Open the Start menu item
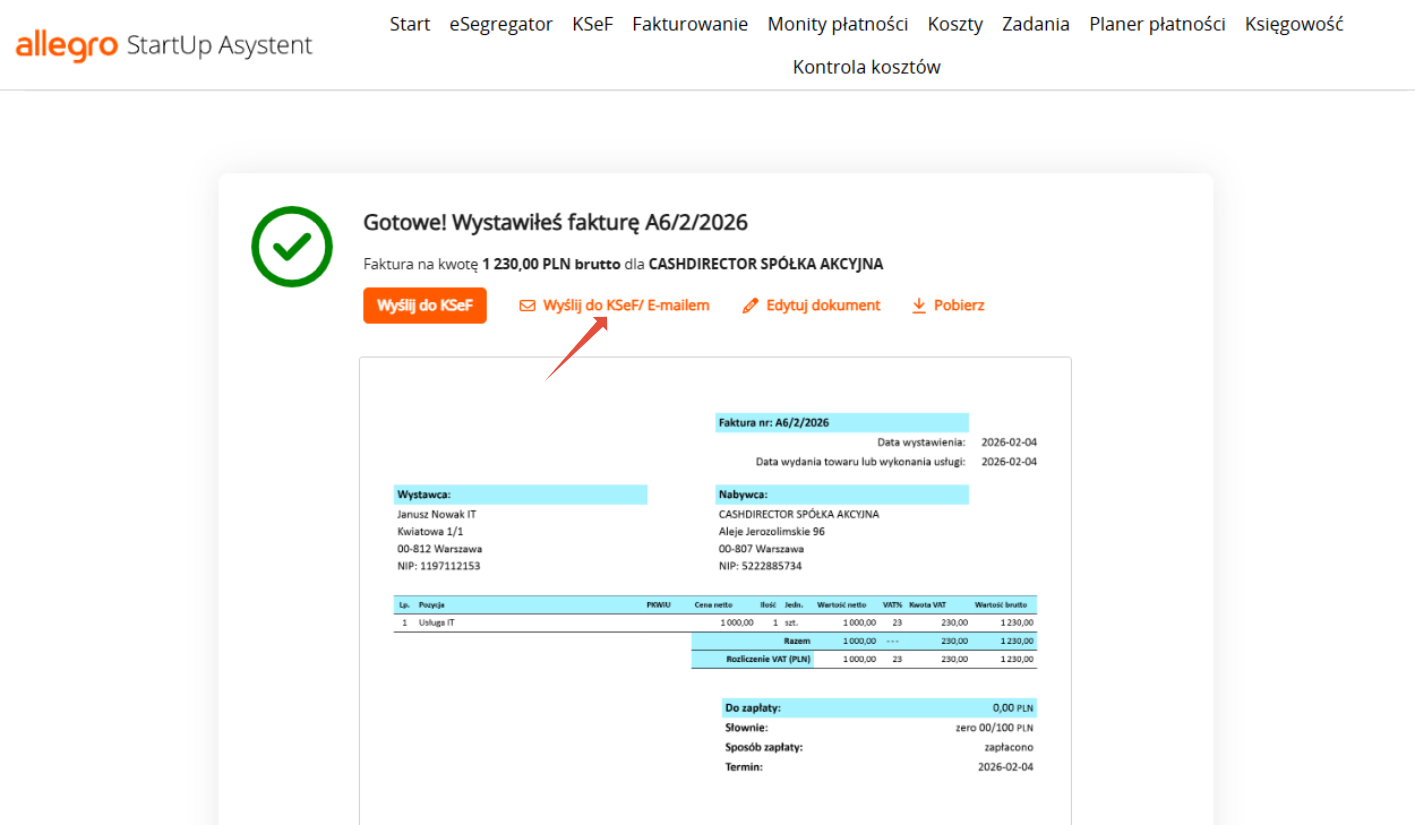1415x825 pixels. 410,24
